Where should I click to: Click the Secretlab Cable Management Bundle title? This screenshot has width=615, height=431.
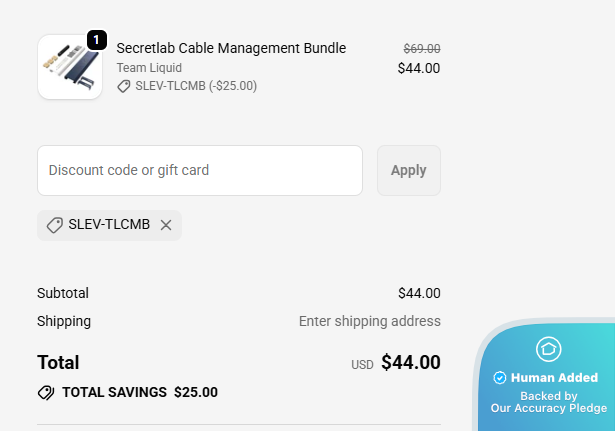point(231,48)
